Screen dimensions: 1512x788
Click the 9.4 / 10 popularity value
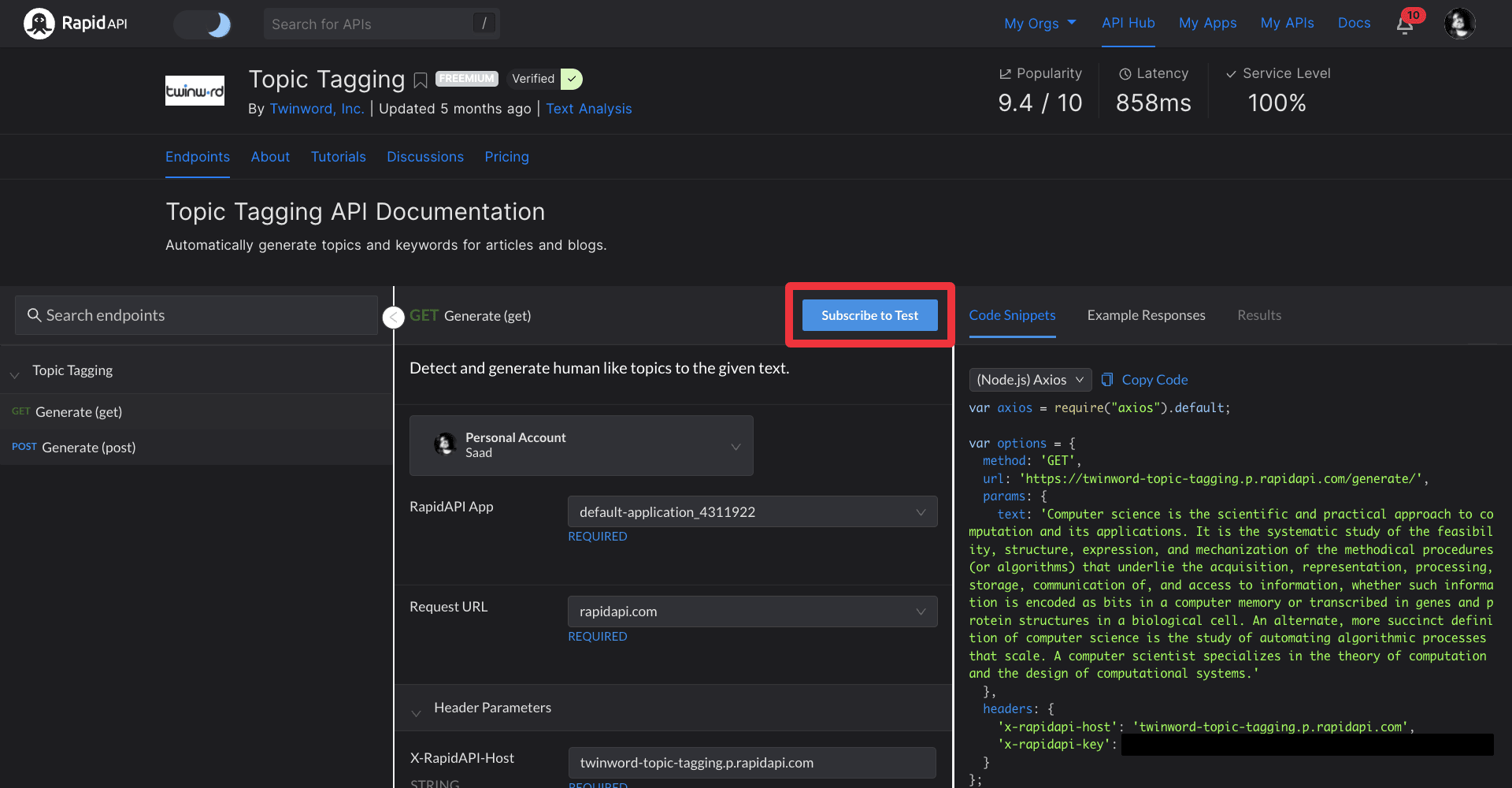click(x=1040, y=102)
